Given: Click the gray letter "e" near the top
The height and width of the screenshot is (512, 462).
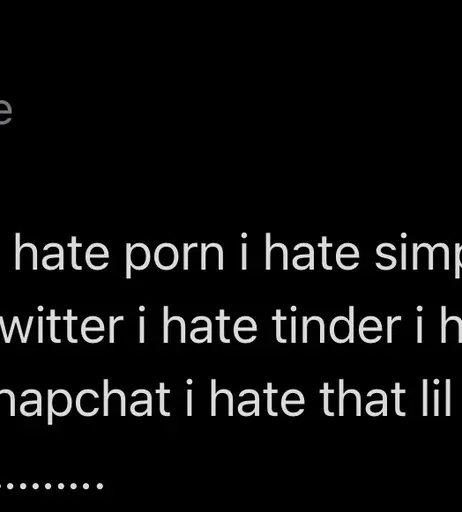Looking at the screenshot, I should (6, 112).
